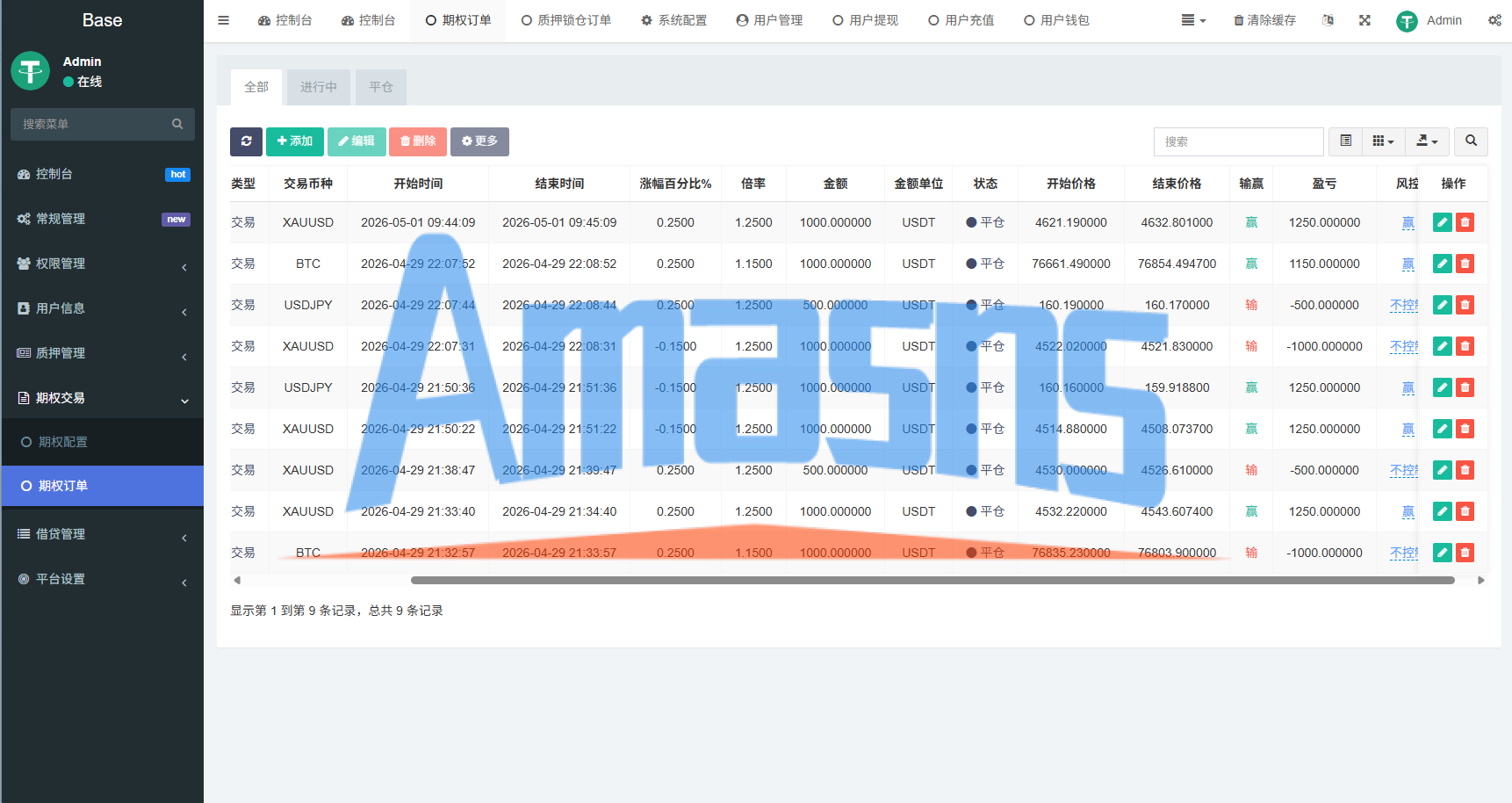This screenshot has width=1512, height=803.
Task: Click fullscreen expand icon in header
Action: tap(1364, 20)
